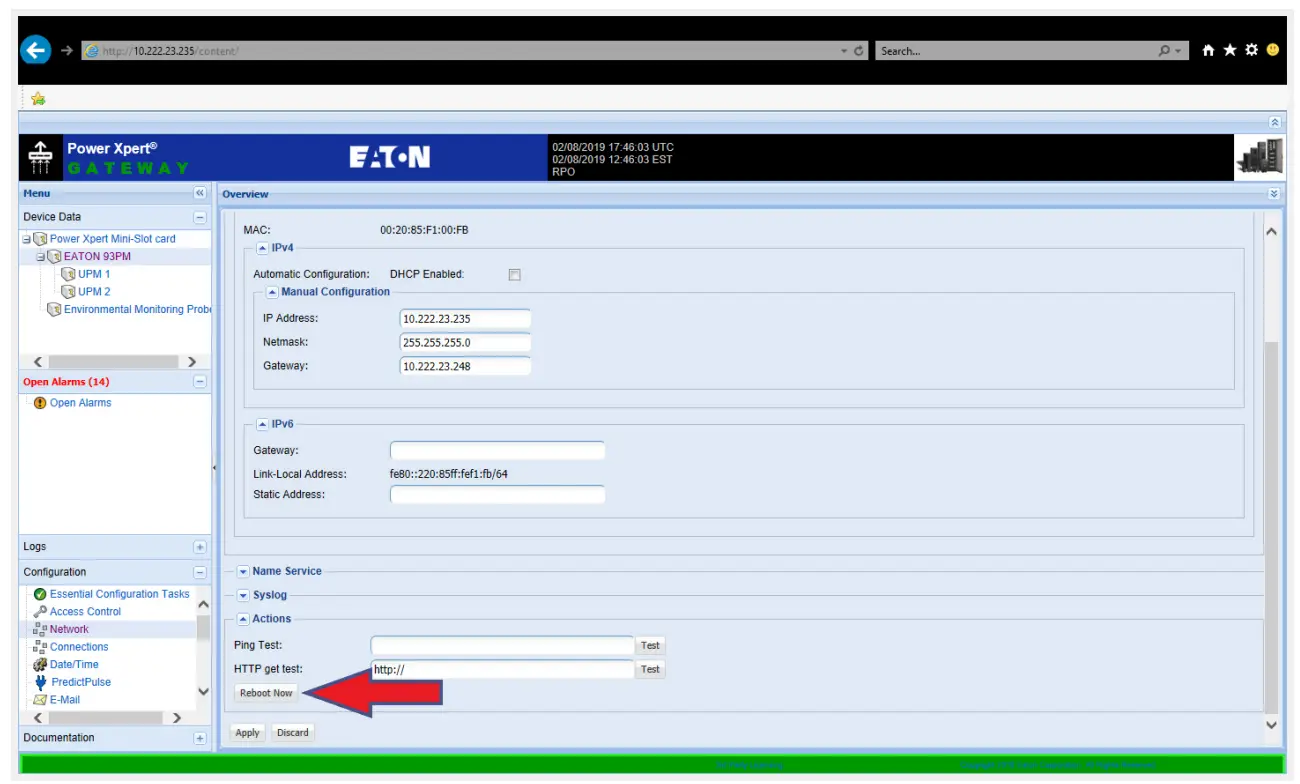Click the Reboot Now button

point(266,693)
